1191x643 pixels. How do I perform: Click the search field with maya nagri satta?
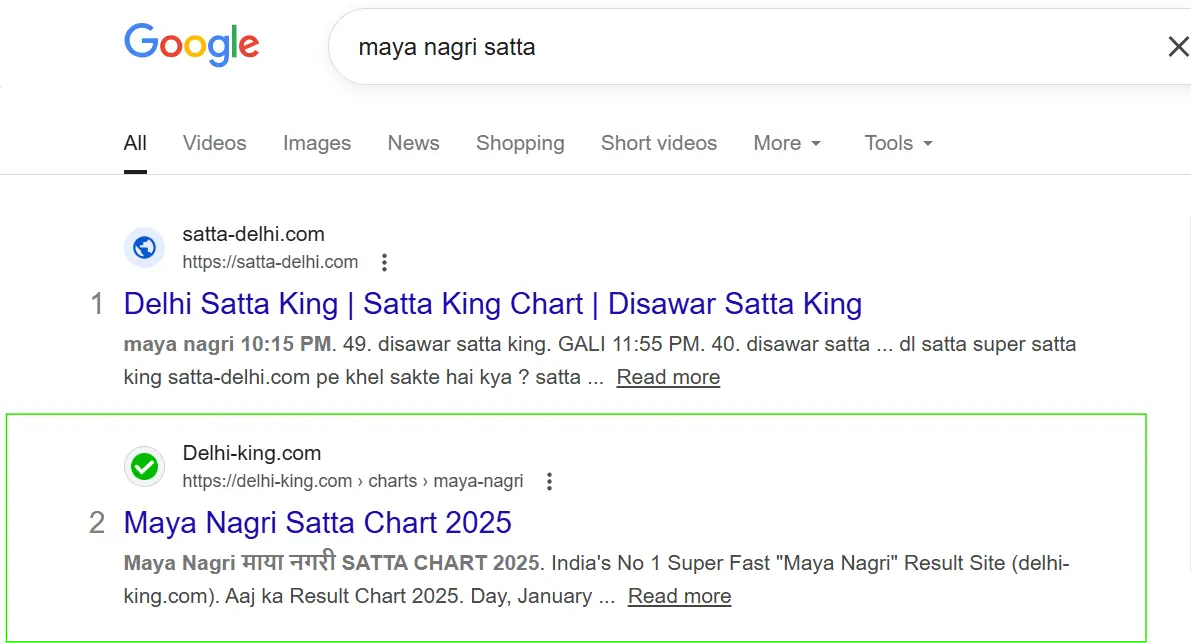(700, 47)
